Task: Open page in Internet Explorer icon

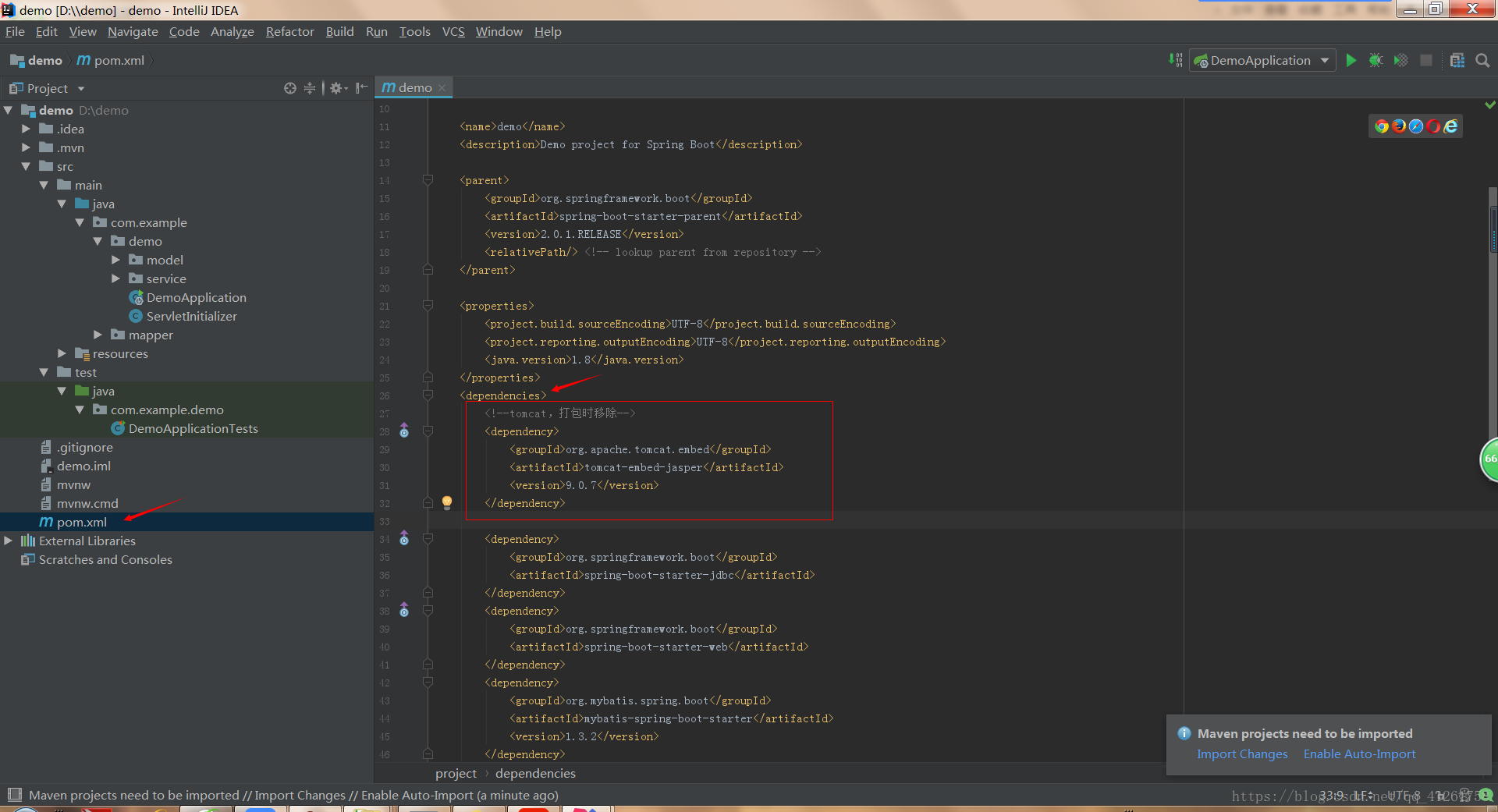Action: click(x=1450, y=126)
